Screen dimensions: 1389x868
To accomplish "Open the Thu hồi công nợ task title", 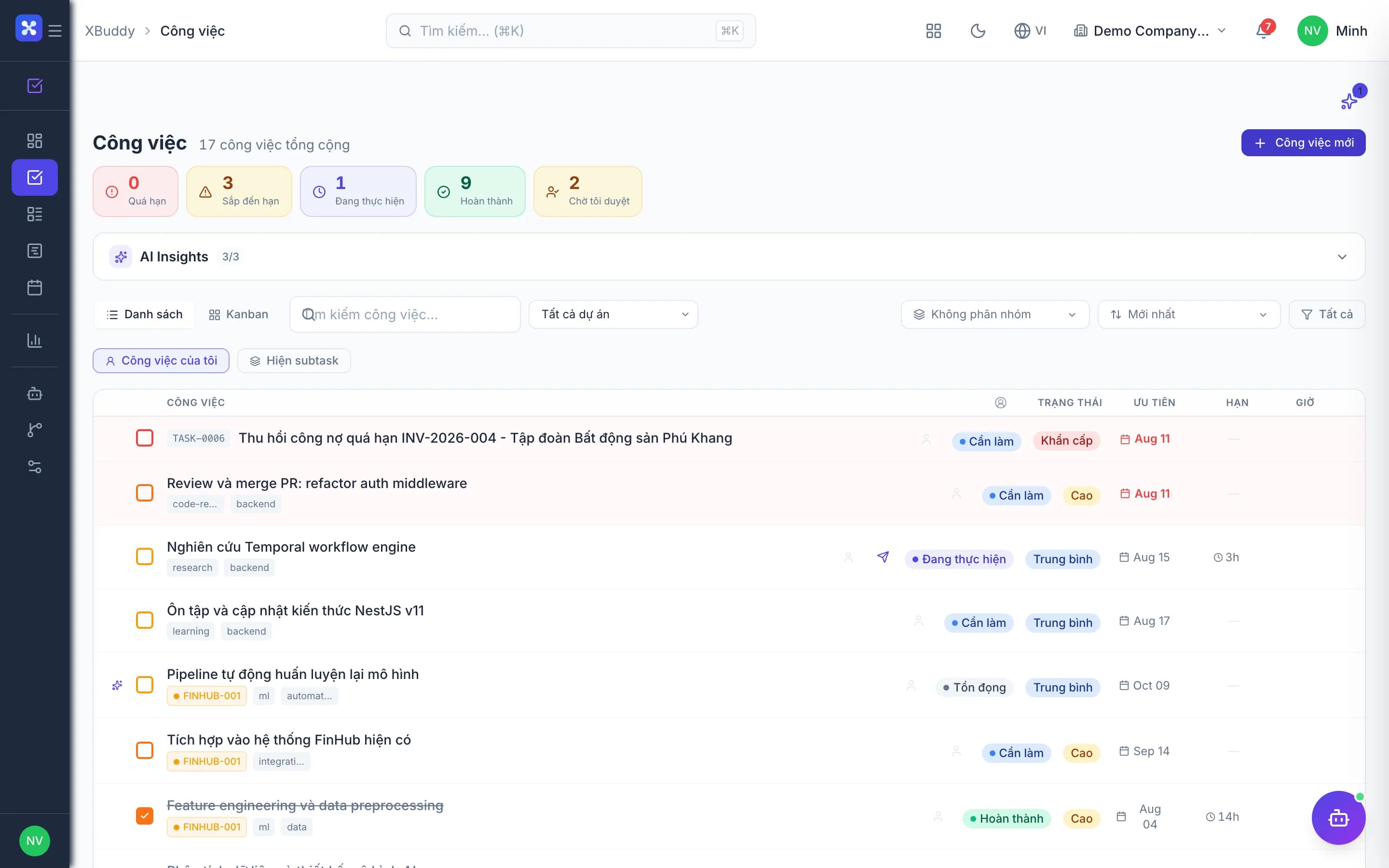I will [485, 438].
